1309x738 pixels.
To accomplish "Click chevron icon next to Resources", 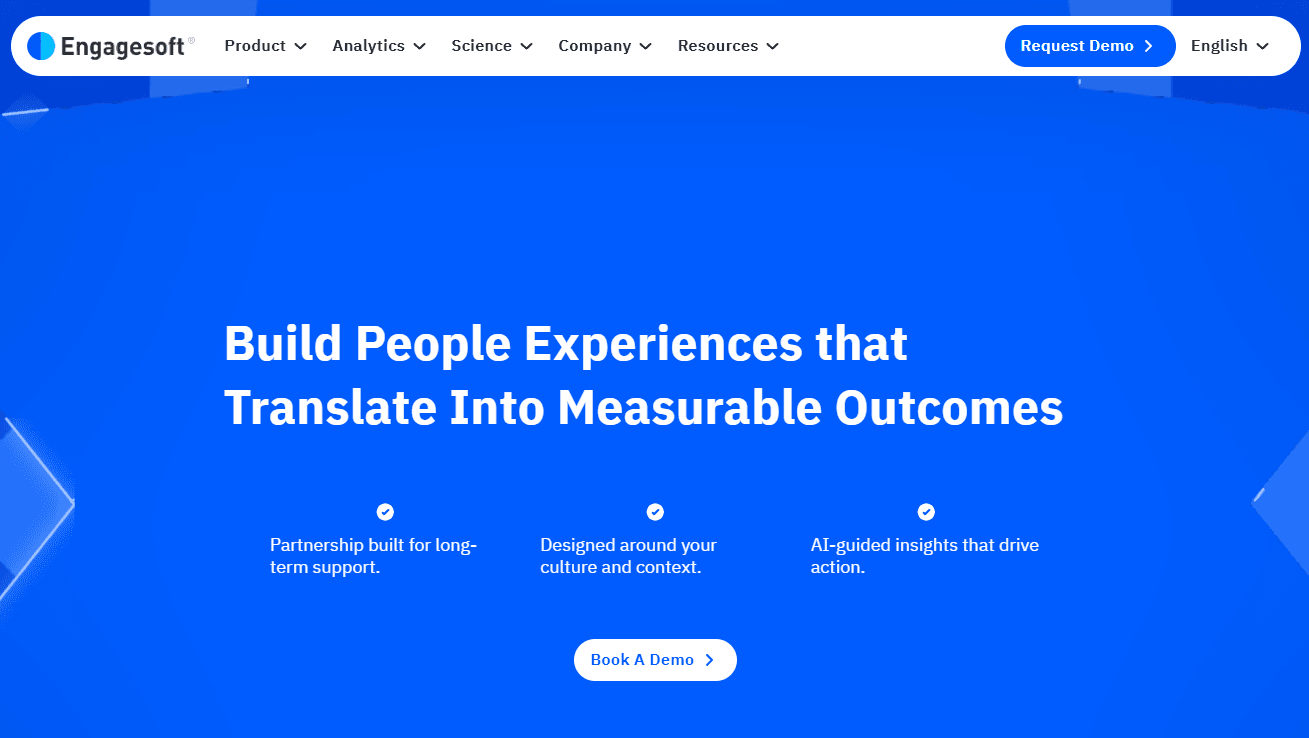I will coord(772,46).
